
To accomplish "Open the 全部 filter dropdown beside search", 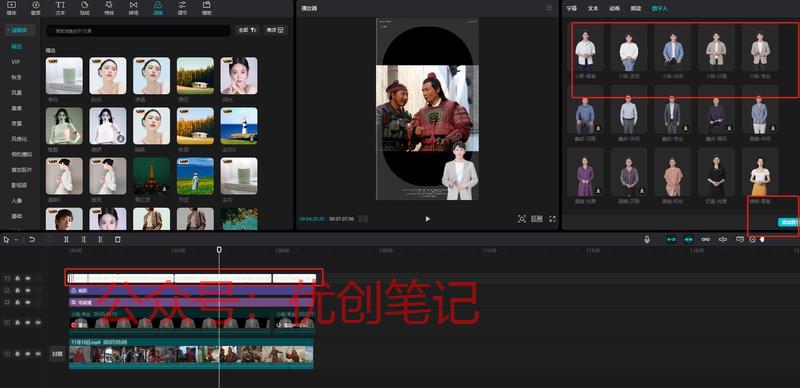I will [247, 31].
